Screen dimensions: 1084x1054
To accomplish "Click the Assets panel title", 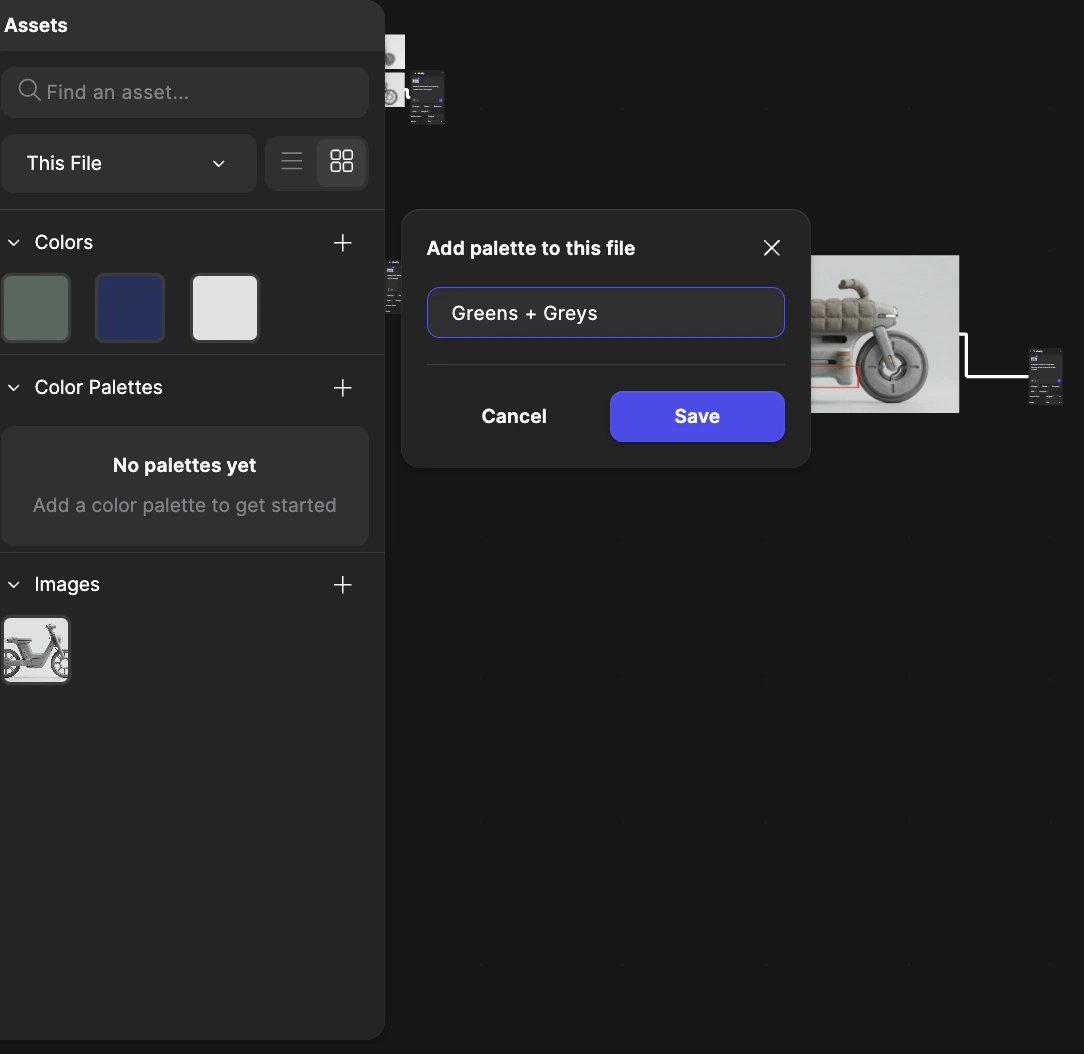I will coord(36,26).
